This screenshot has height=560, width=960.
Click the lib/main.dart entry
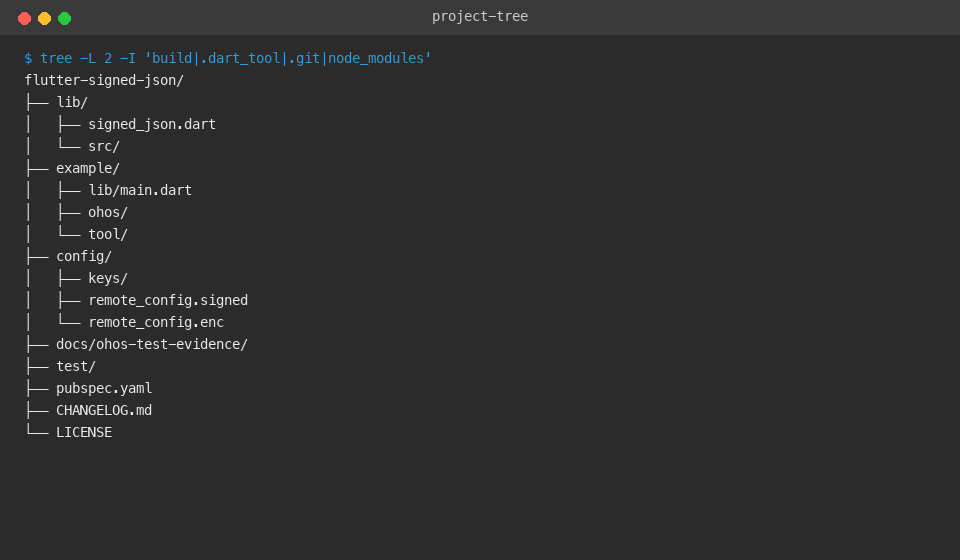coord(140,190)
